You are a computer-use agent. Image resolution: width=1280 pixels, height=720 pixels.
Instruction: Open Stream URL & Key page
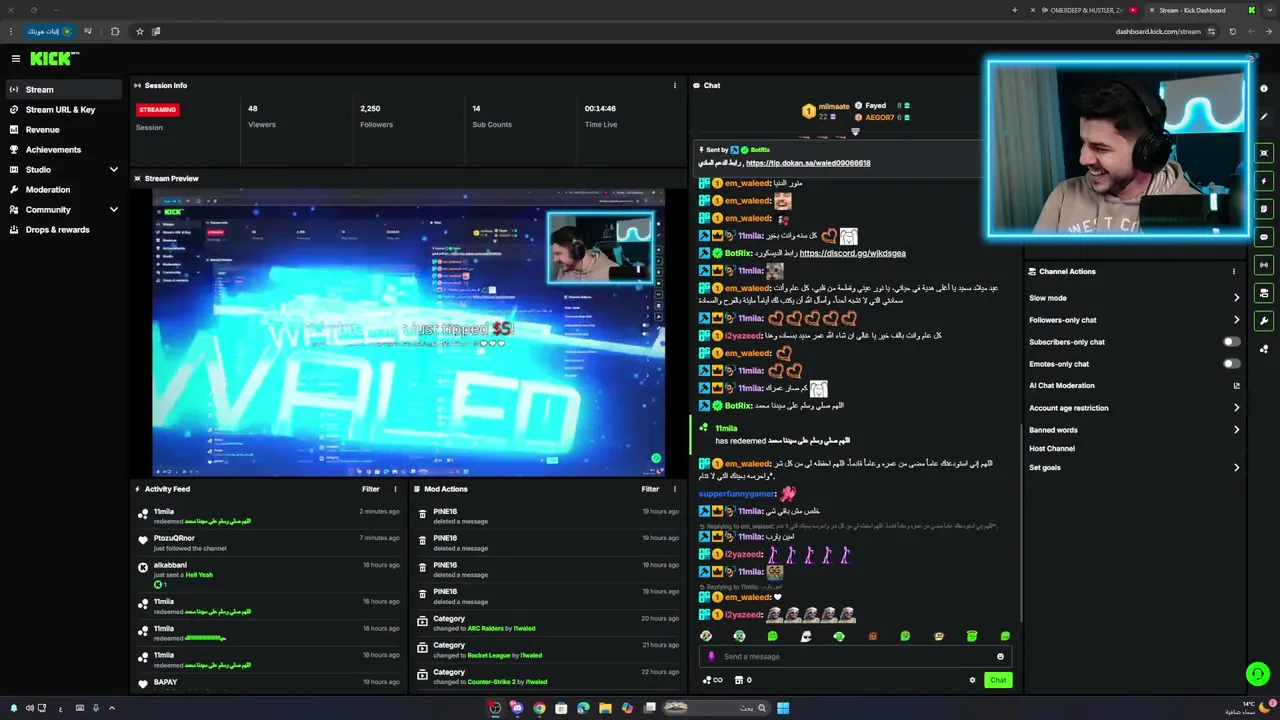(64, 109)
